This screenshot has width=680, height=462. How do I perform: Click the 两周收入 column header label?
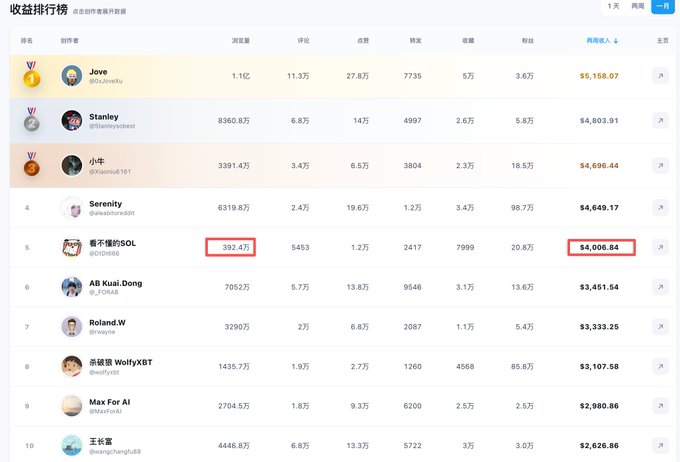598,41
